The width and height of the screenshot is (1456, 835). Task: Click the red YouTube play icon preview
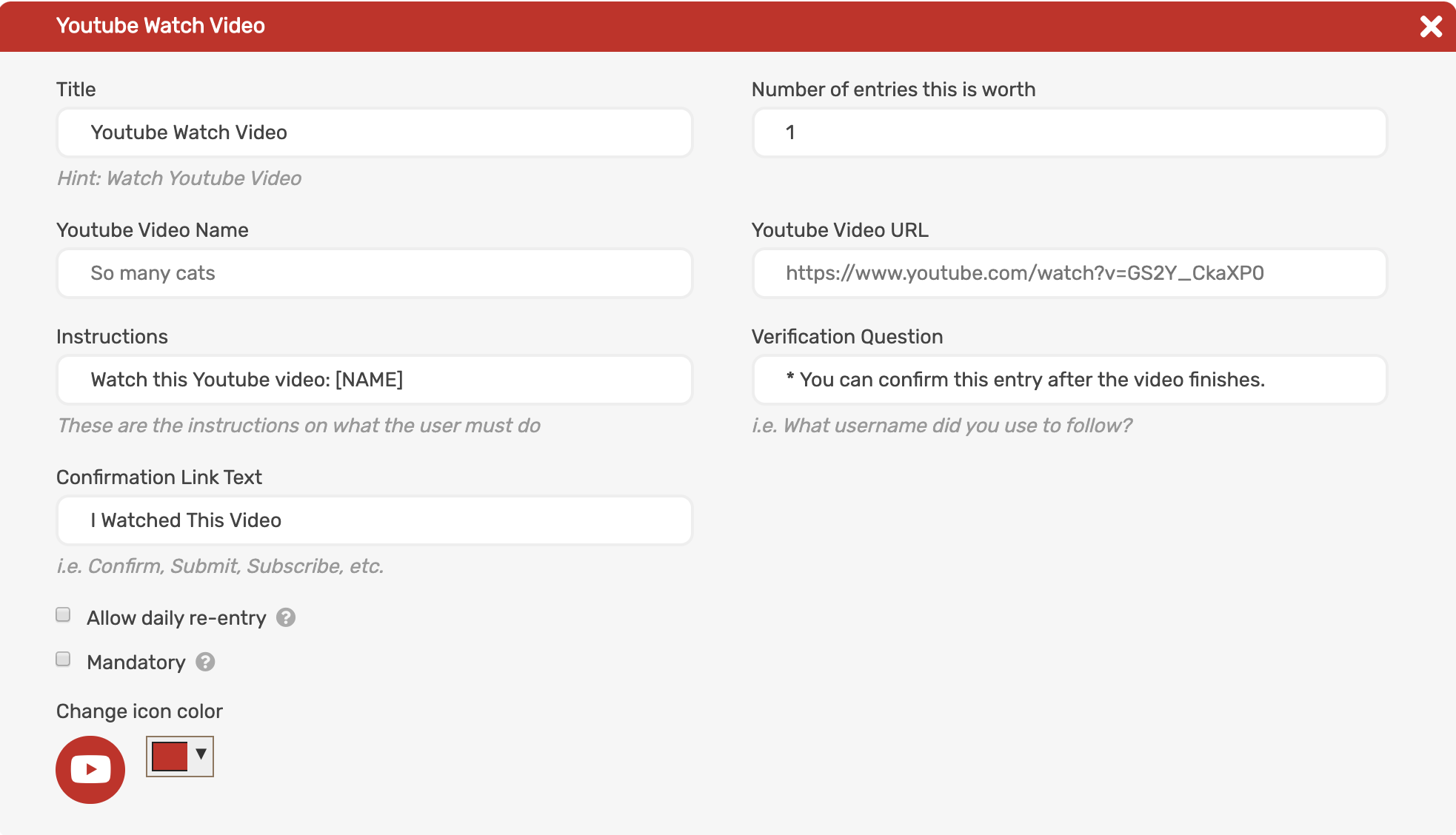(90, 769)
